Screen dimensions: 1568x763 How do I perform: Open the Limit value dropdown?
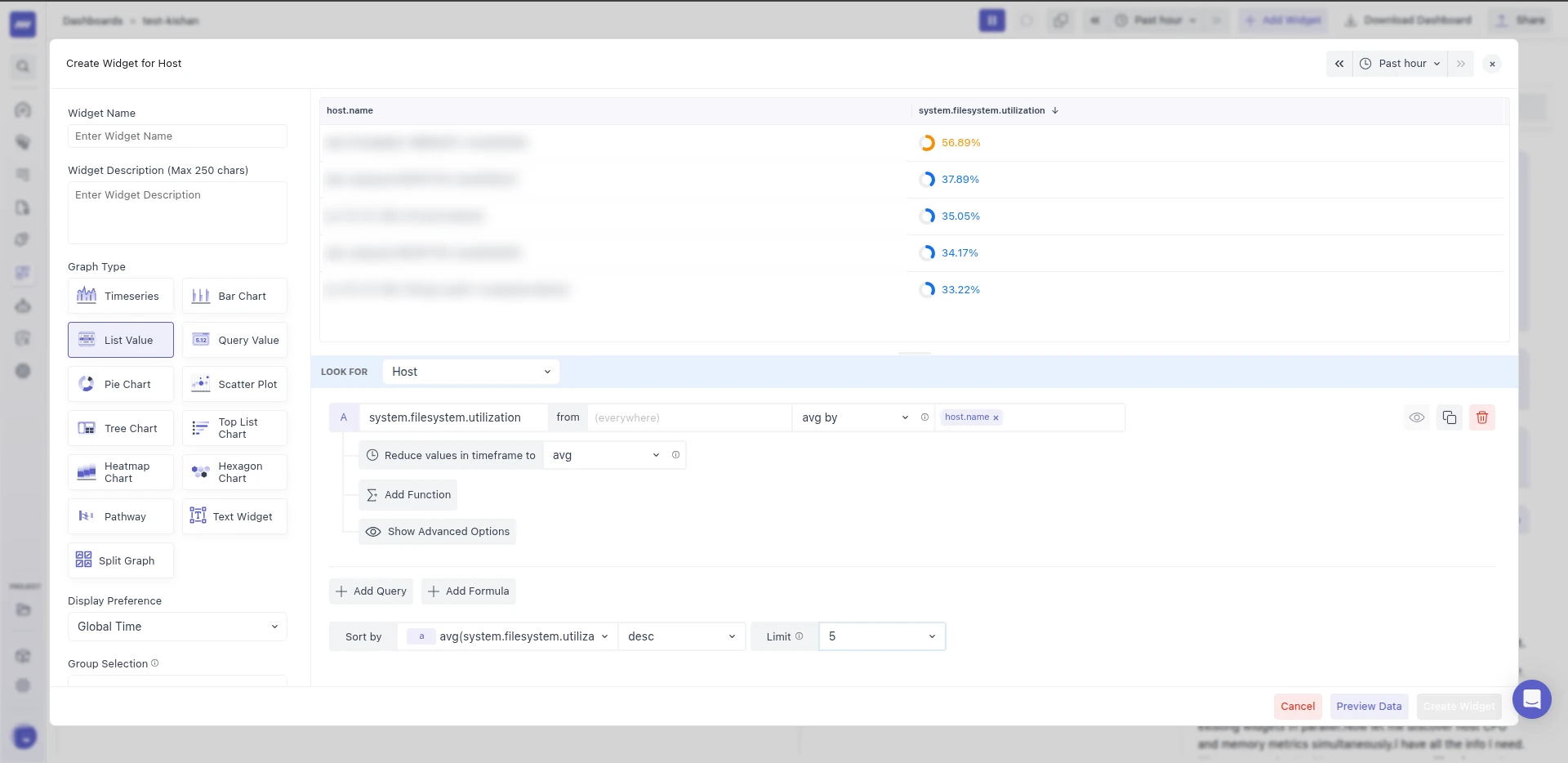[x=882, y=636]
